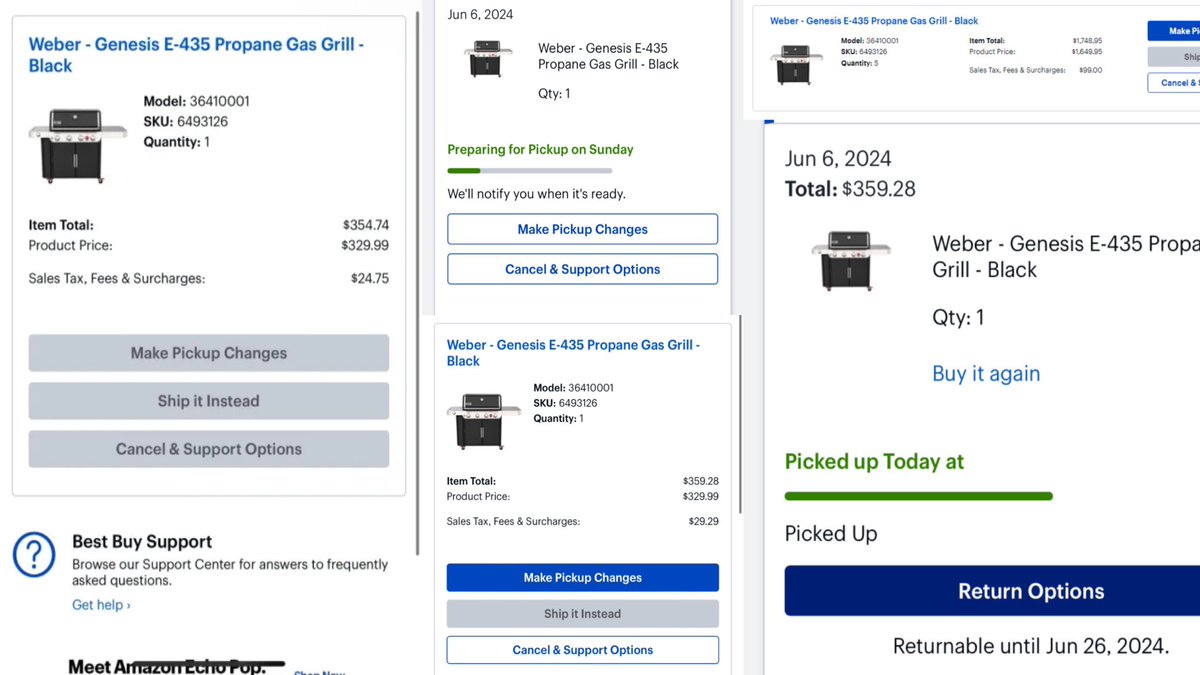Click the grayed Ship it Instead button in middle card
The height and width of the screenshot is (675, 1200).
pyautogui.click(x=582, y=613)
